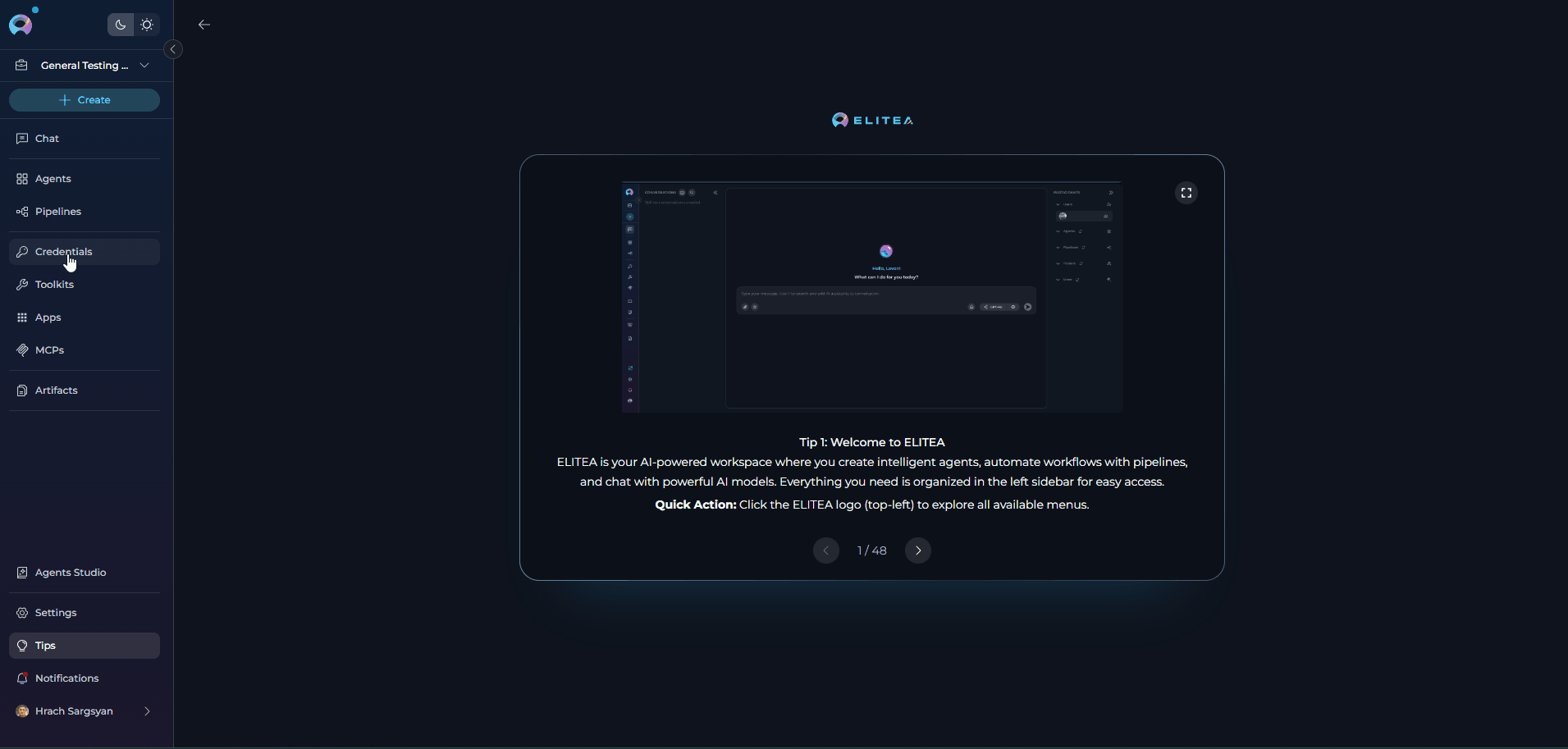Open the MCPs sidebar item
Viewport: 1568px width, 749px height.
49,350
